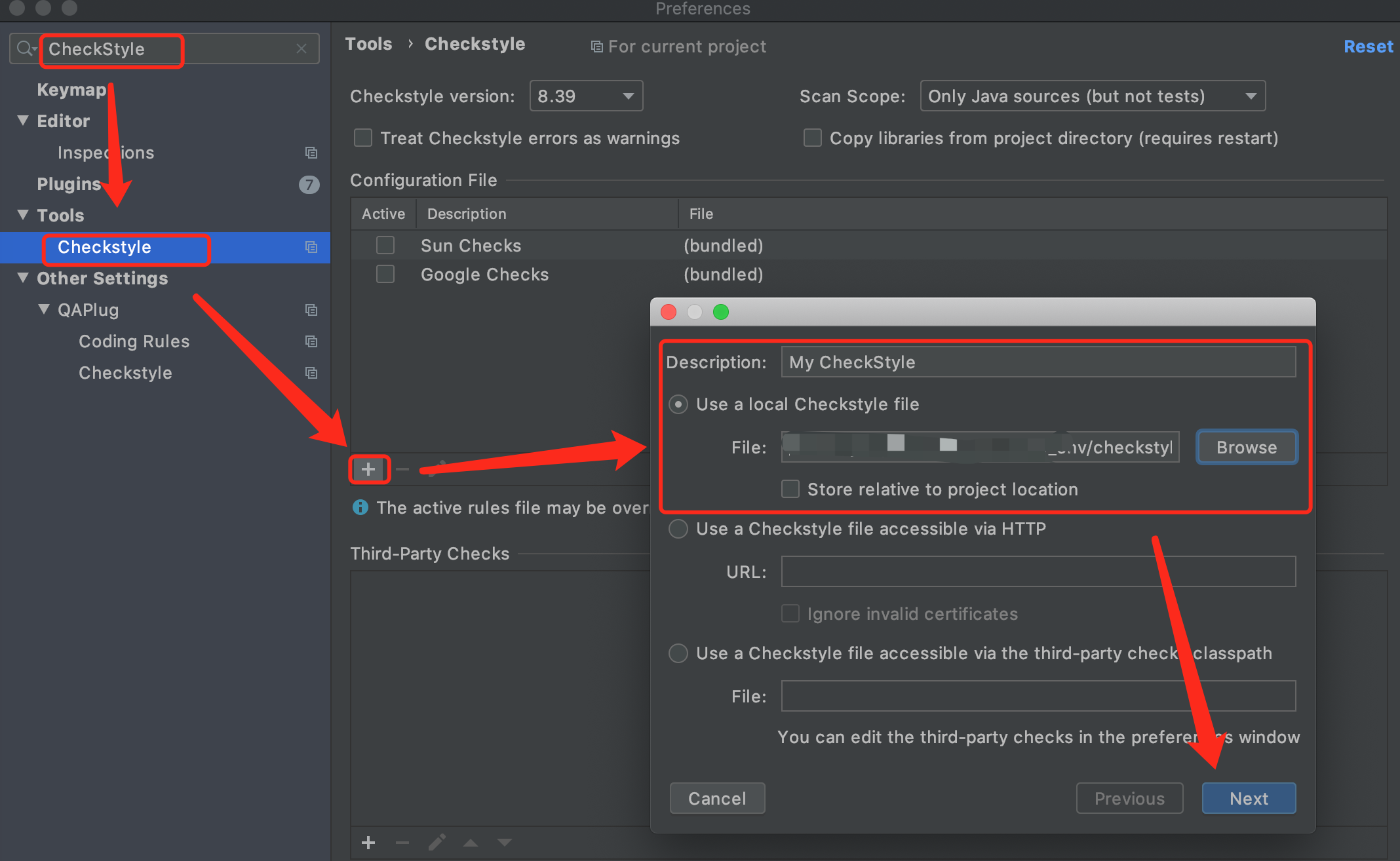Remove third-party check with minus icon
Image resolution: width=1400 pixels, height=861 pixels.
[402, 843]
